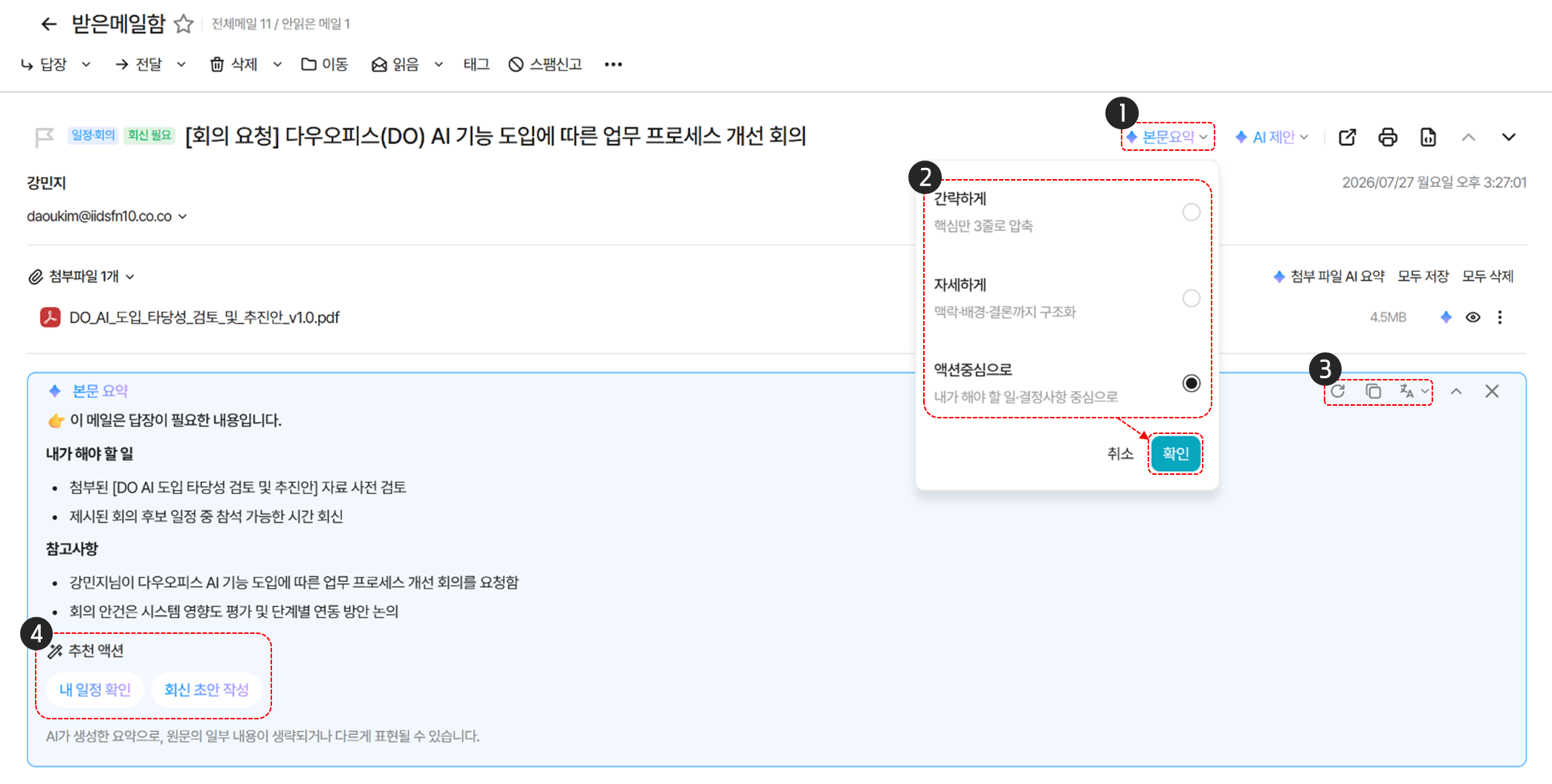1552x784 pixels.
Task: Click 모두 삭제 for attachments
Action: coord(1488,276)
